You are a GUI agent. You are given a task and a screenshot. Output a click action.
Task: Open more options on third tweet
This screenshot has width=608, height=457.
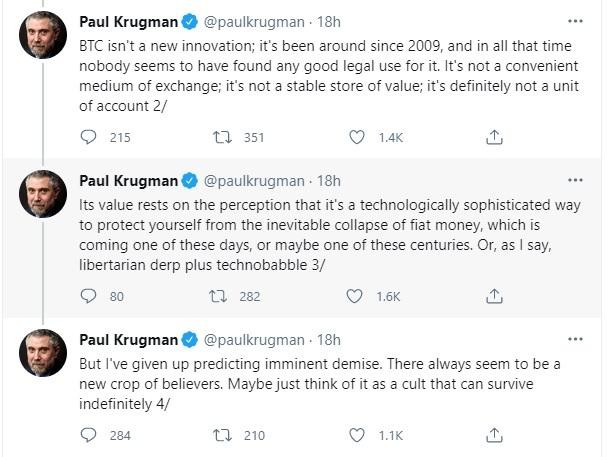point(574,340)
